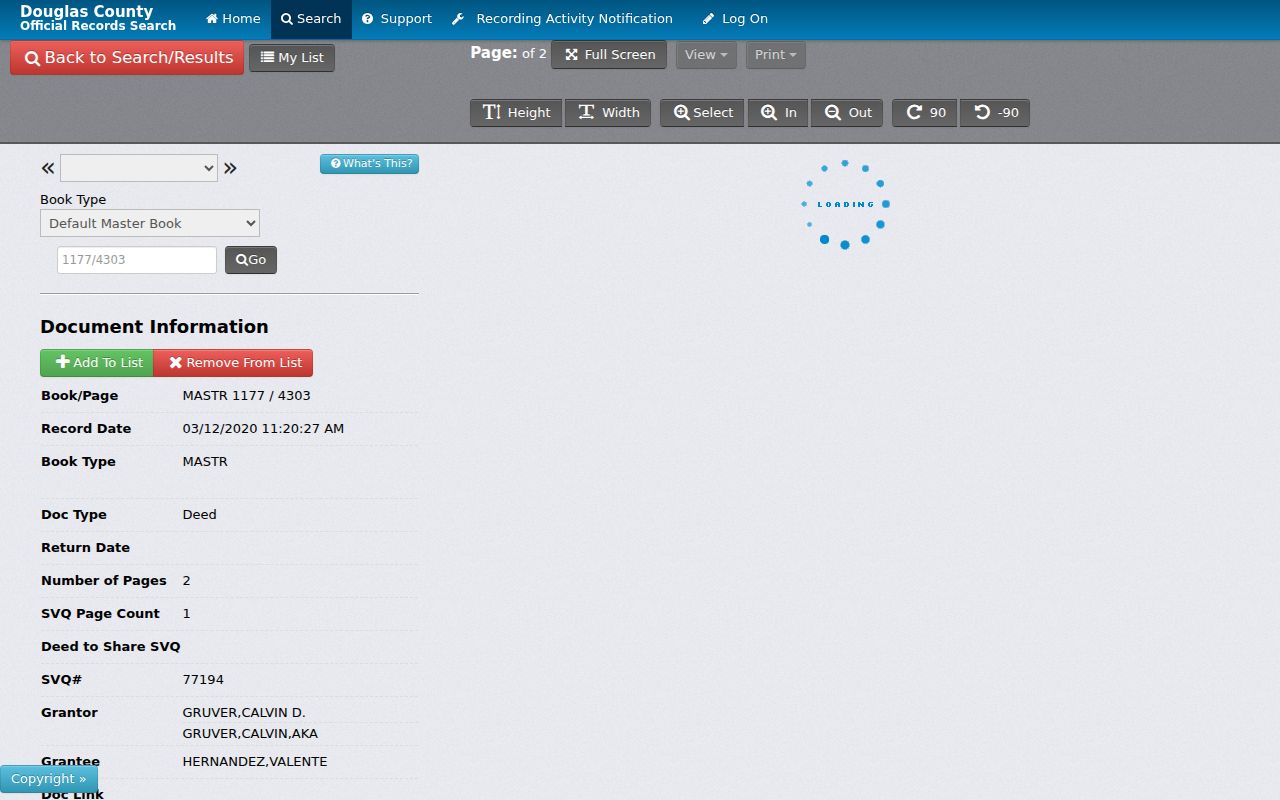Viewport: 1280px width, 800px height.
Task: Fit document to Height
Action: (x=517, y=113)
